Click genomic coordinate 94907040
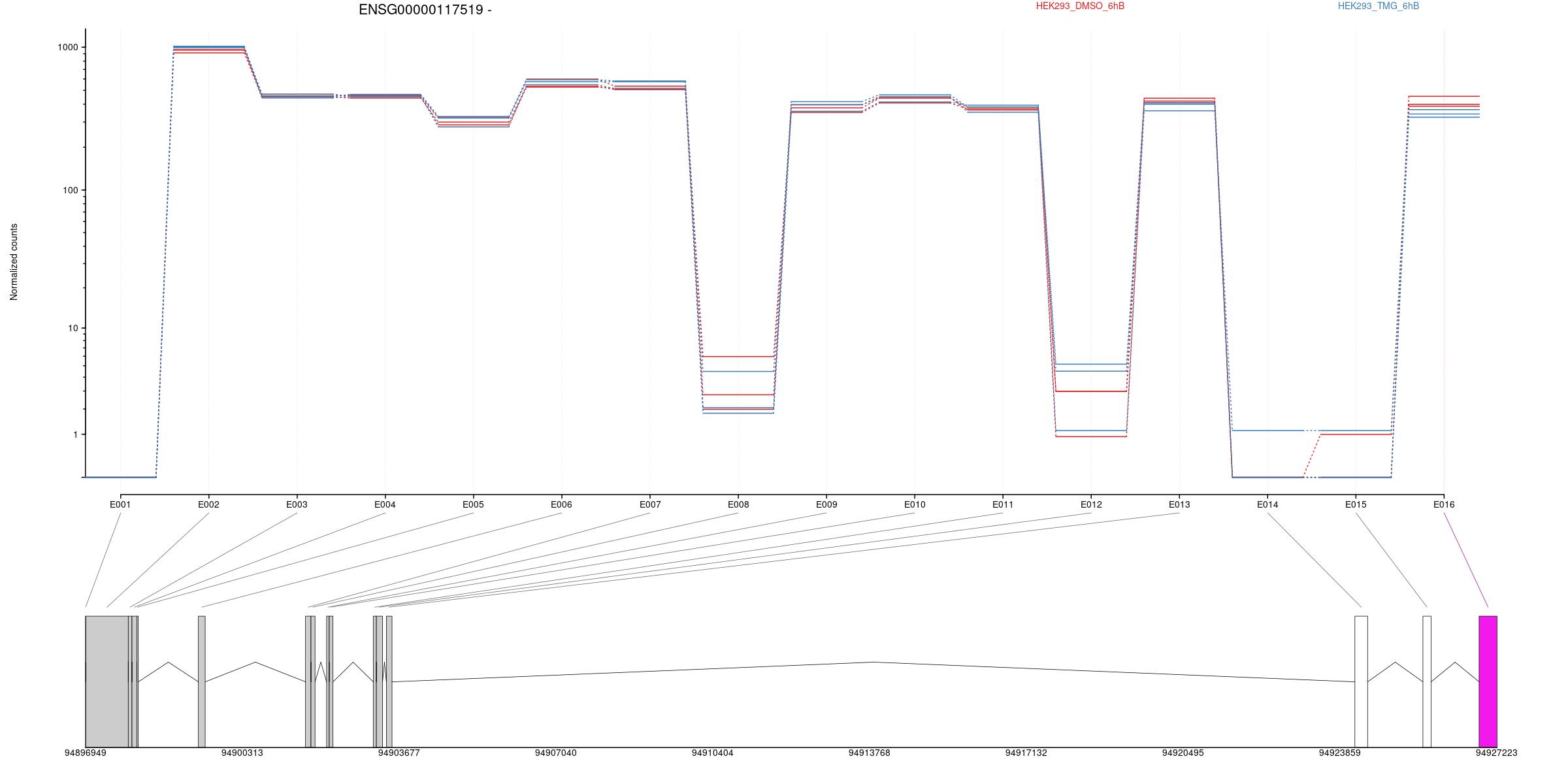The height and width of the screenshot is (784, 1568). click(555, 753)
